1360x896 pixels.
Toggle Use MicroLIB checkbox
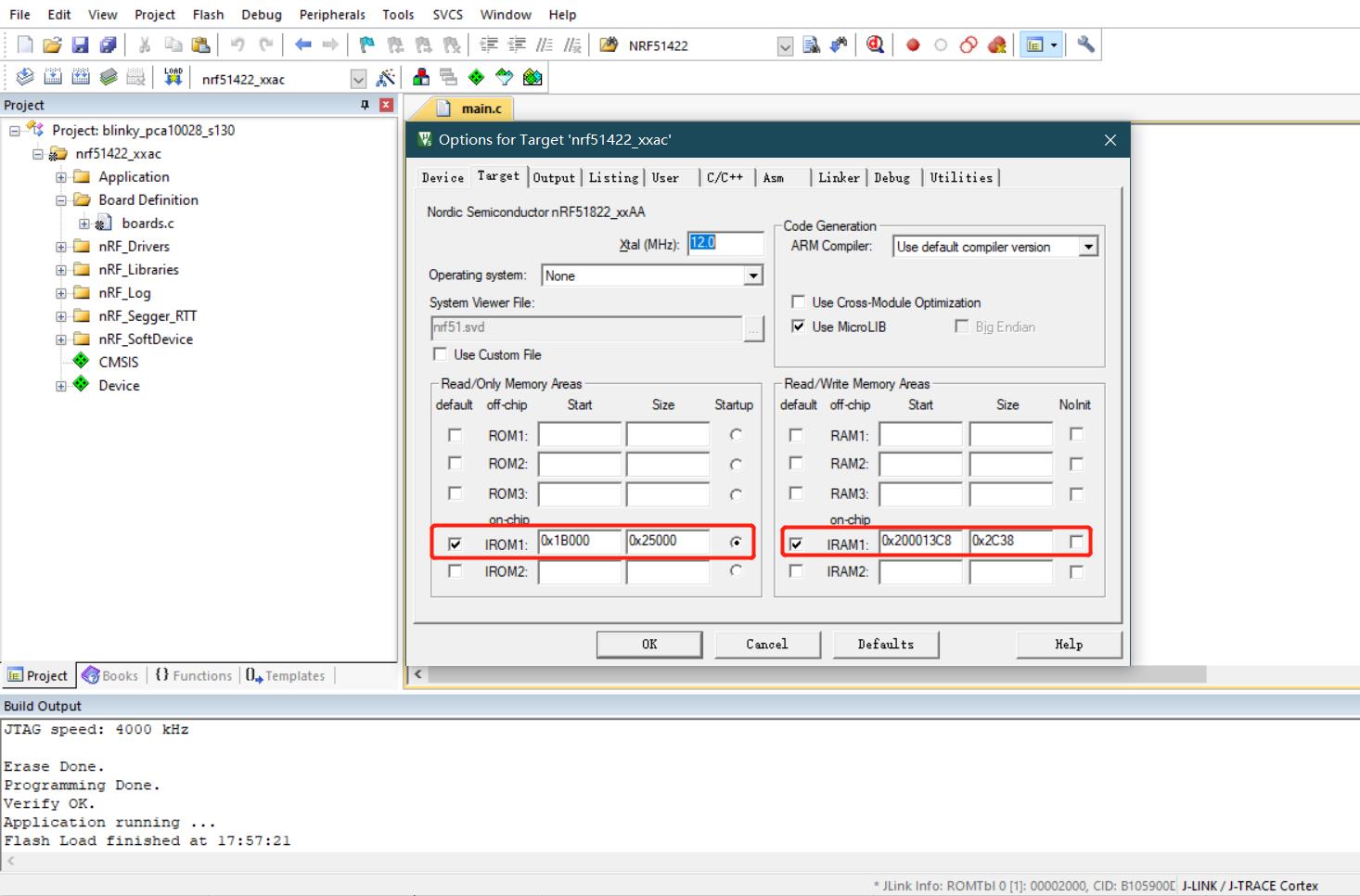[798, 326]
